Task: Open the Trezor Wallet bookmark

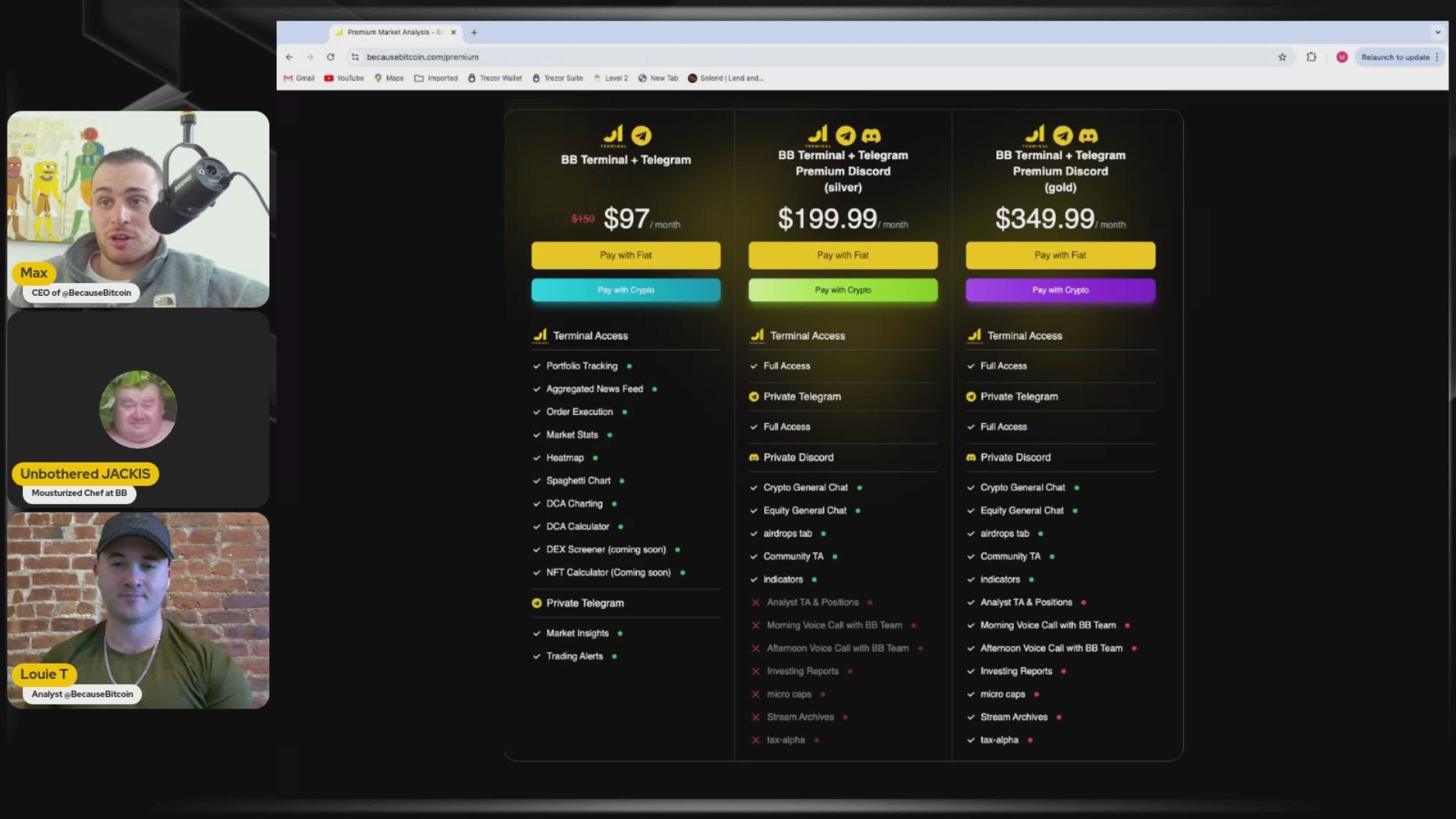Action: point(494,78)
